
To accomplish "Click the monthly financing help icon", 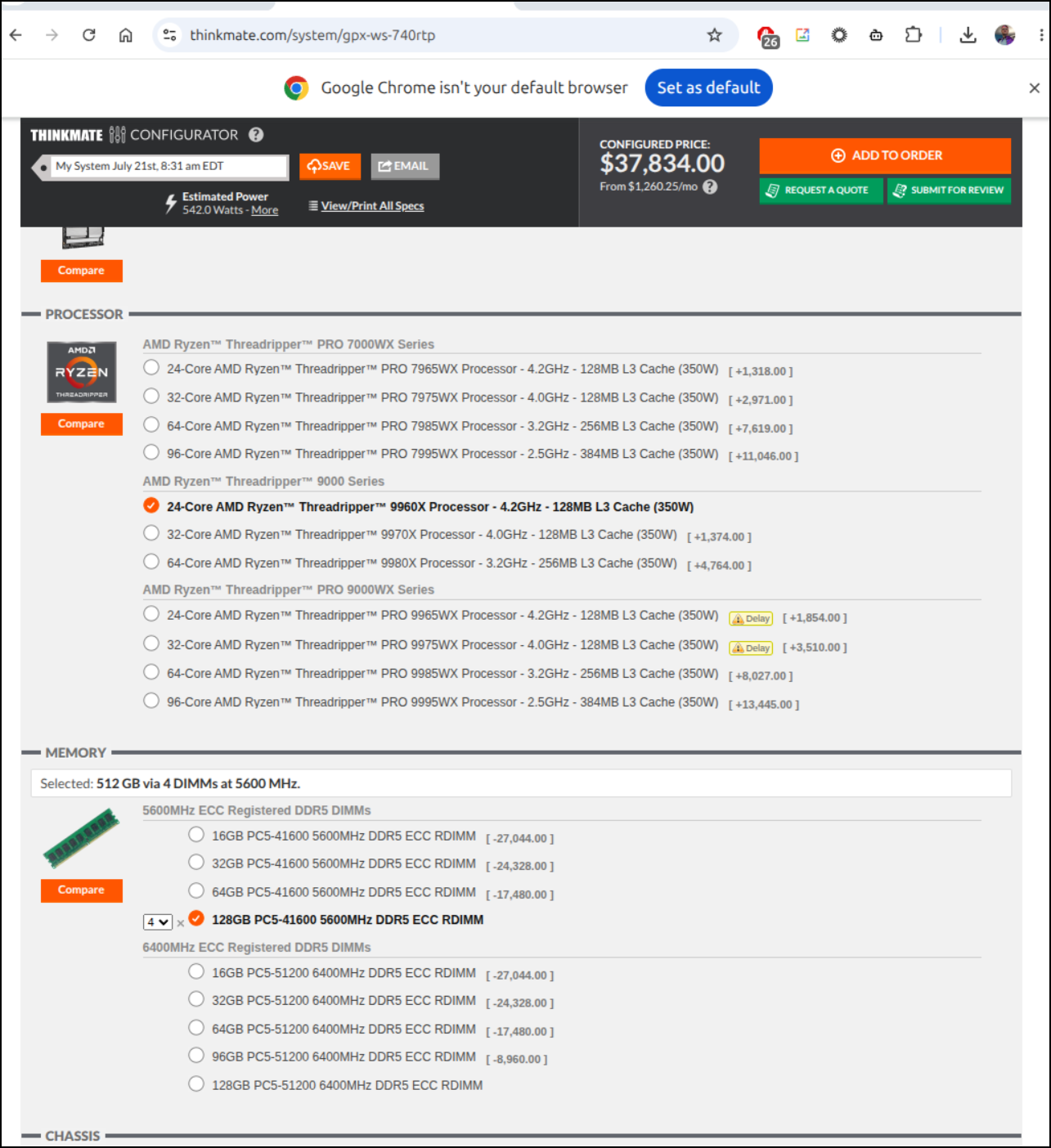I will click(710, 186).
